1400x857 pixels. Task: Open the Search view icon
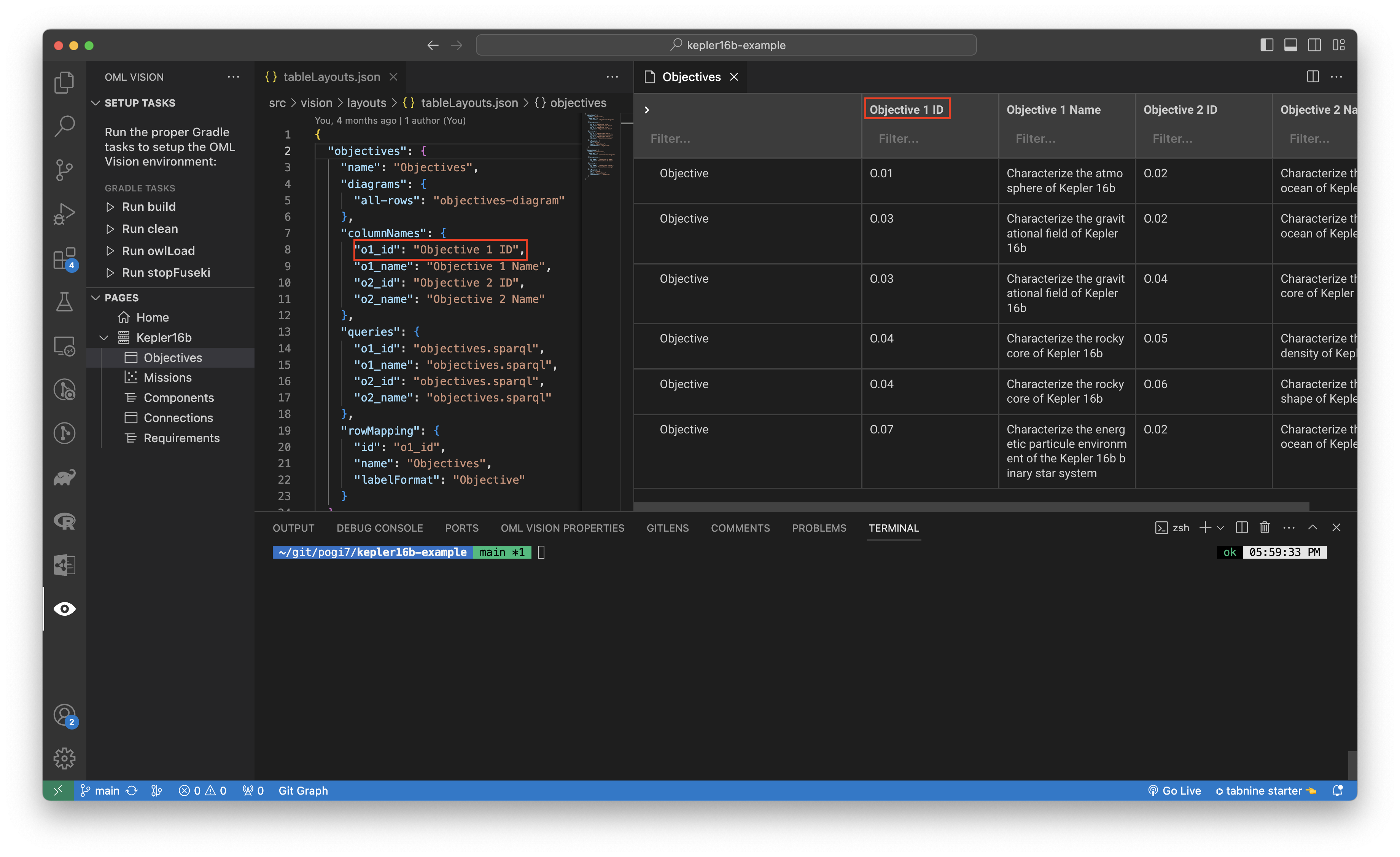[x=64, y=126]
